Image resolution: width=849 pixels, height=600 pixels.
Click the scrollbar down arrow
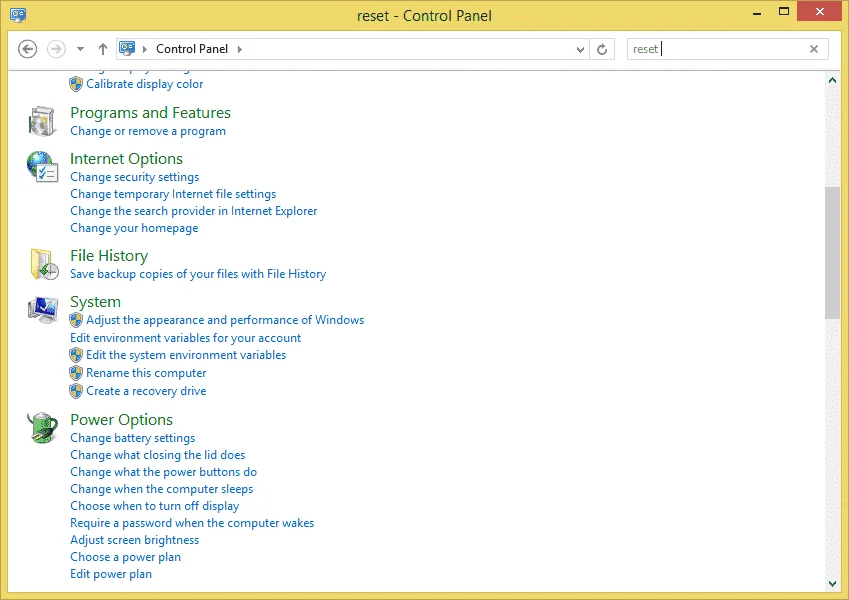pos(832,583)
